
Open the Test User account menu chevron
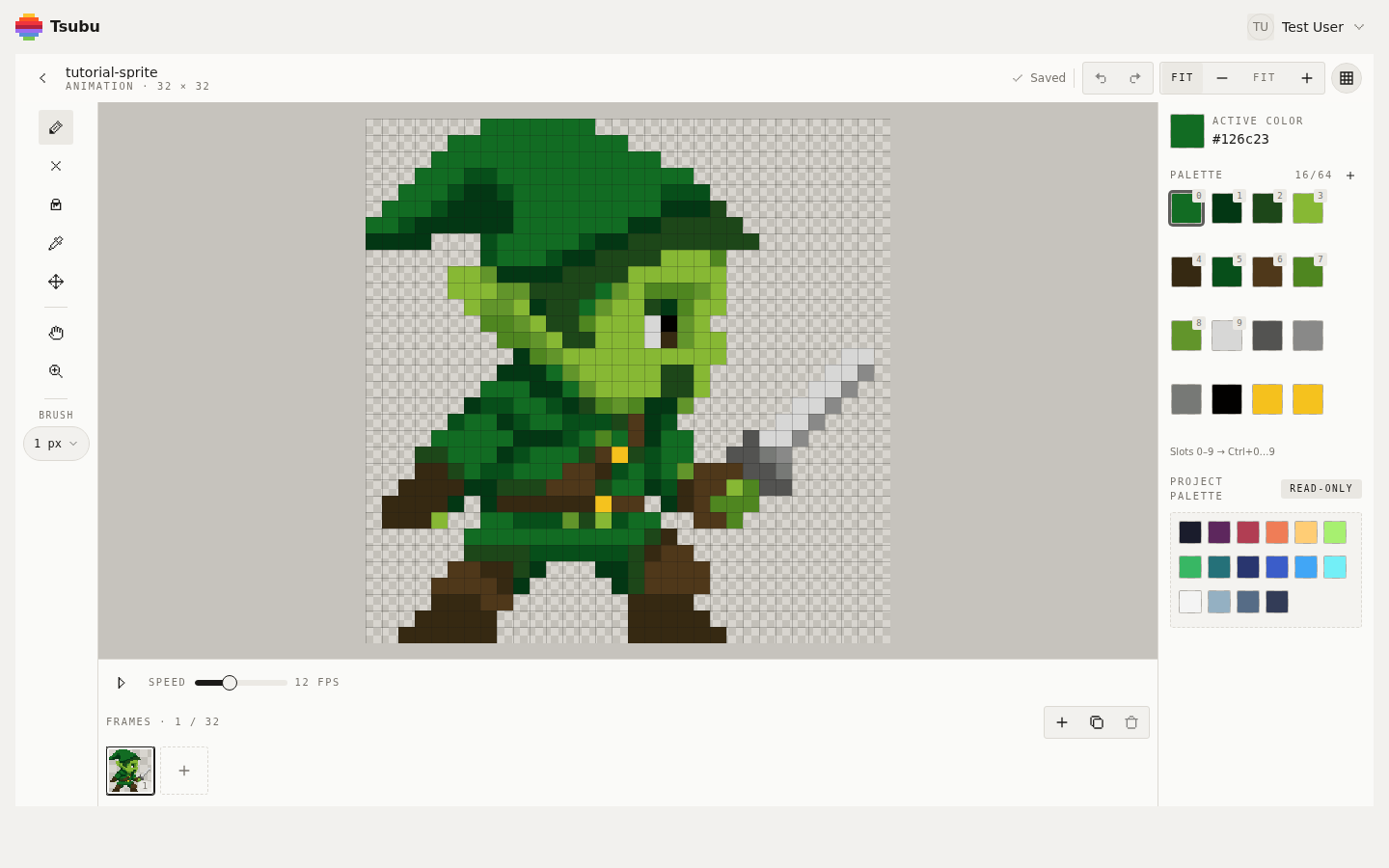pyautogui.click(x=1359, y=27)
